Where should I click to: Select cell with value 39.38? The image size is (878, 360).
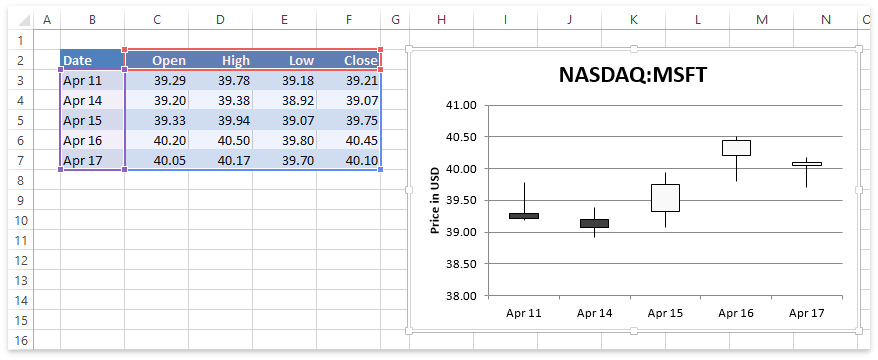(221, 100)
